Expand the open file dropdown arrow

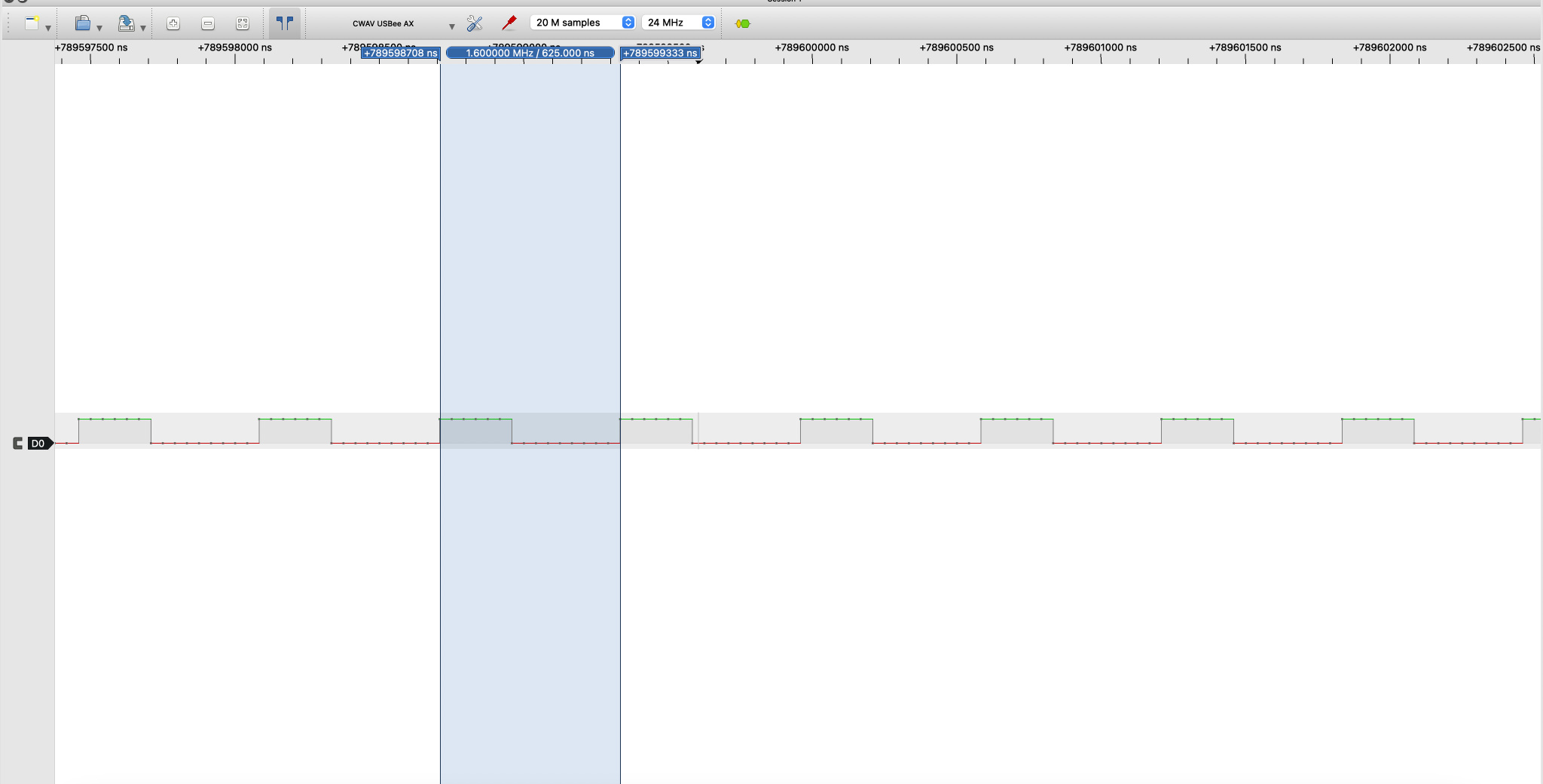[x=99, y=28]
